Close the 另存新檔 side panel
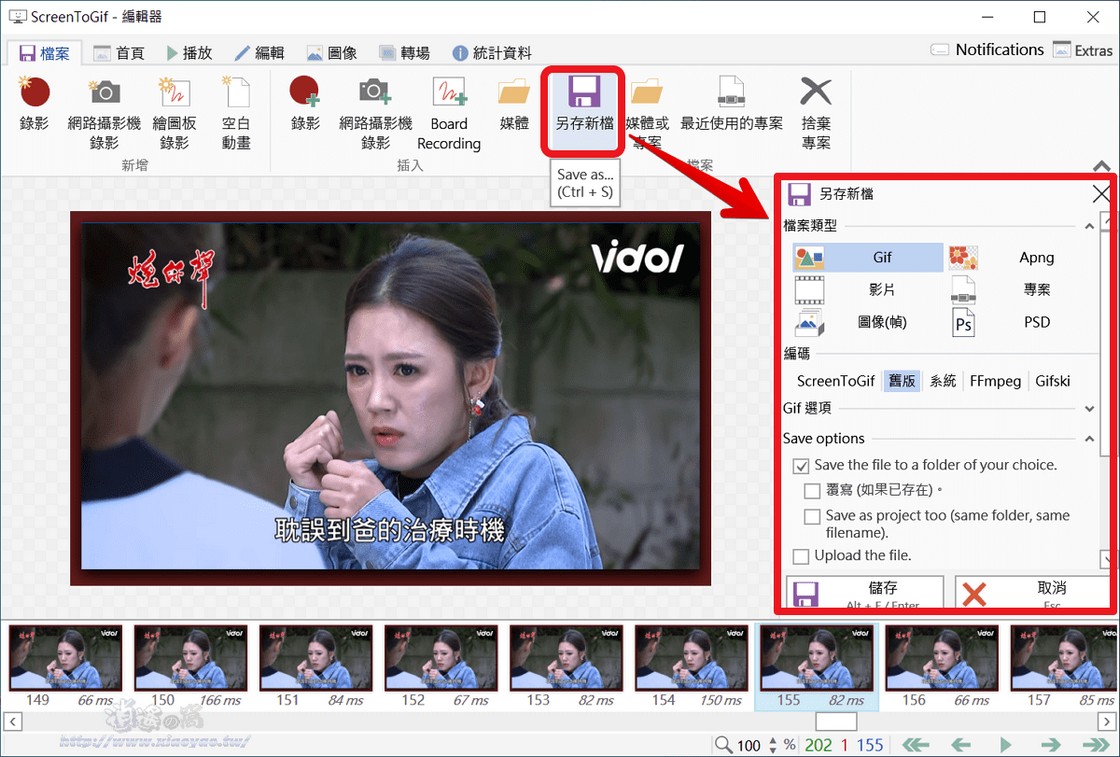 [1101, 194]
